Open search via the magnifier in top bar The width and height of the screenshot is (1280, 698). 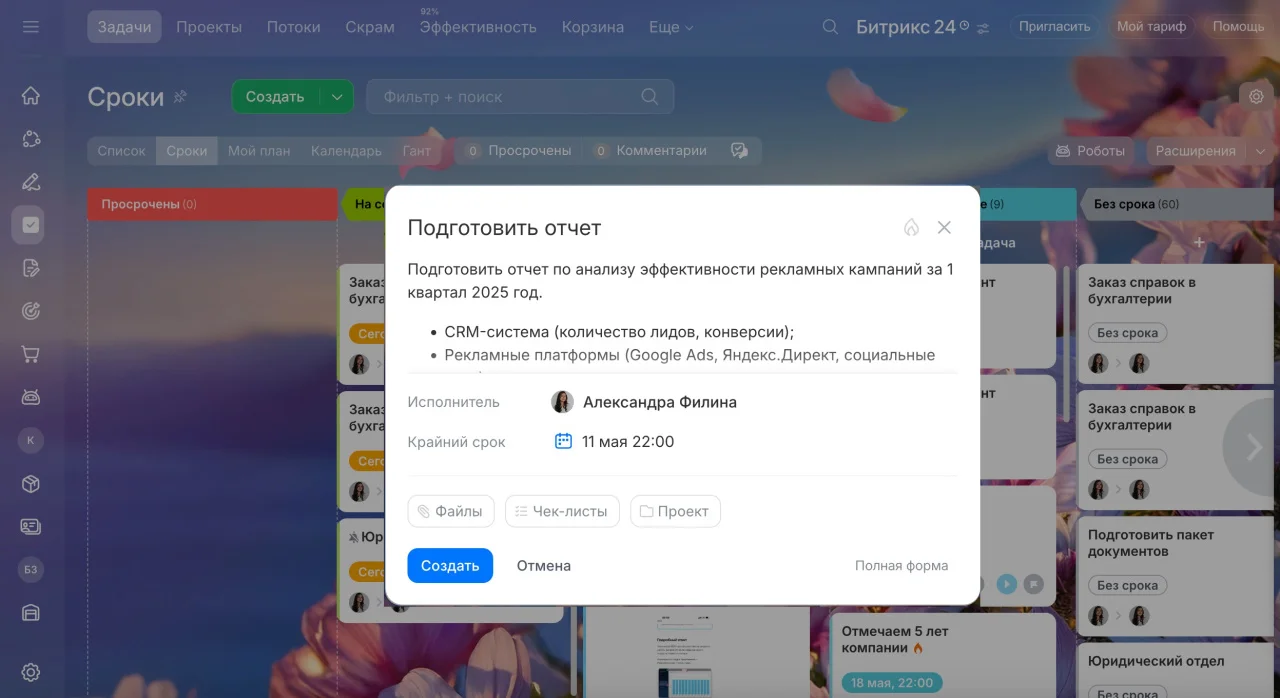tap(829, 27)
